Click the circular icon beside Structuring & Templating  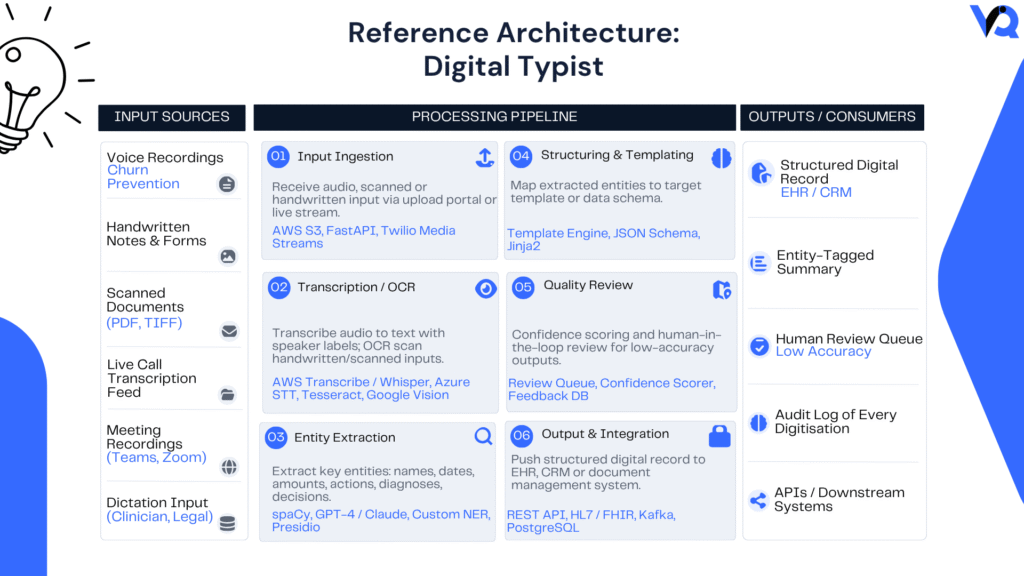click(x=721, y=158)
